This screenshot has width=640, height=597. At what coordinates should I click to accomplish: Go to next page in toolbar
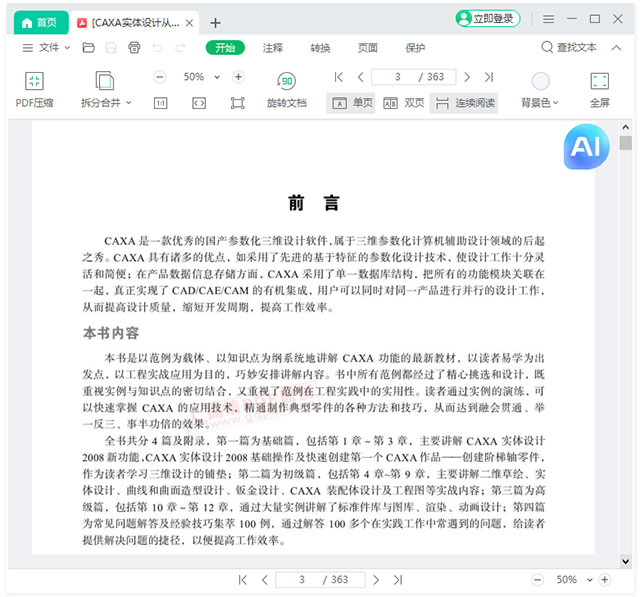click(467, 77)
